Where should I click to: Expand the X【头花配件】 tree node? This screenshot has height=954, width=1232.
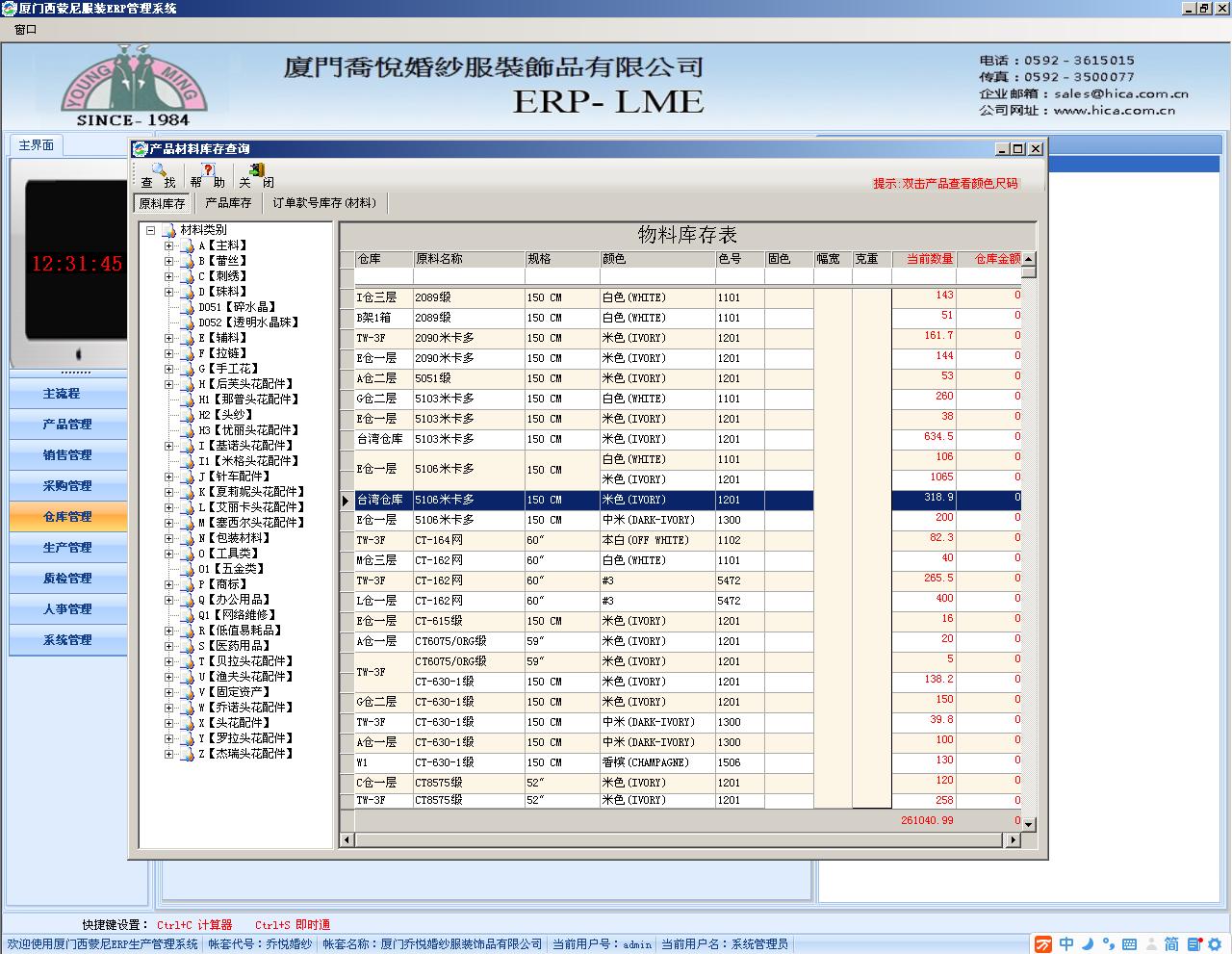click(168, 723)
